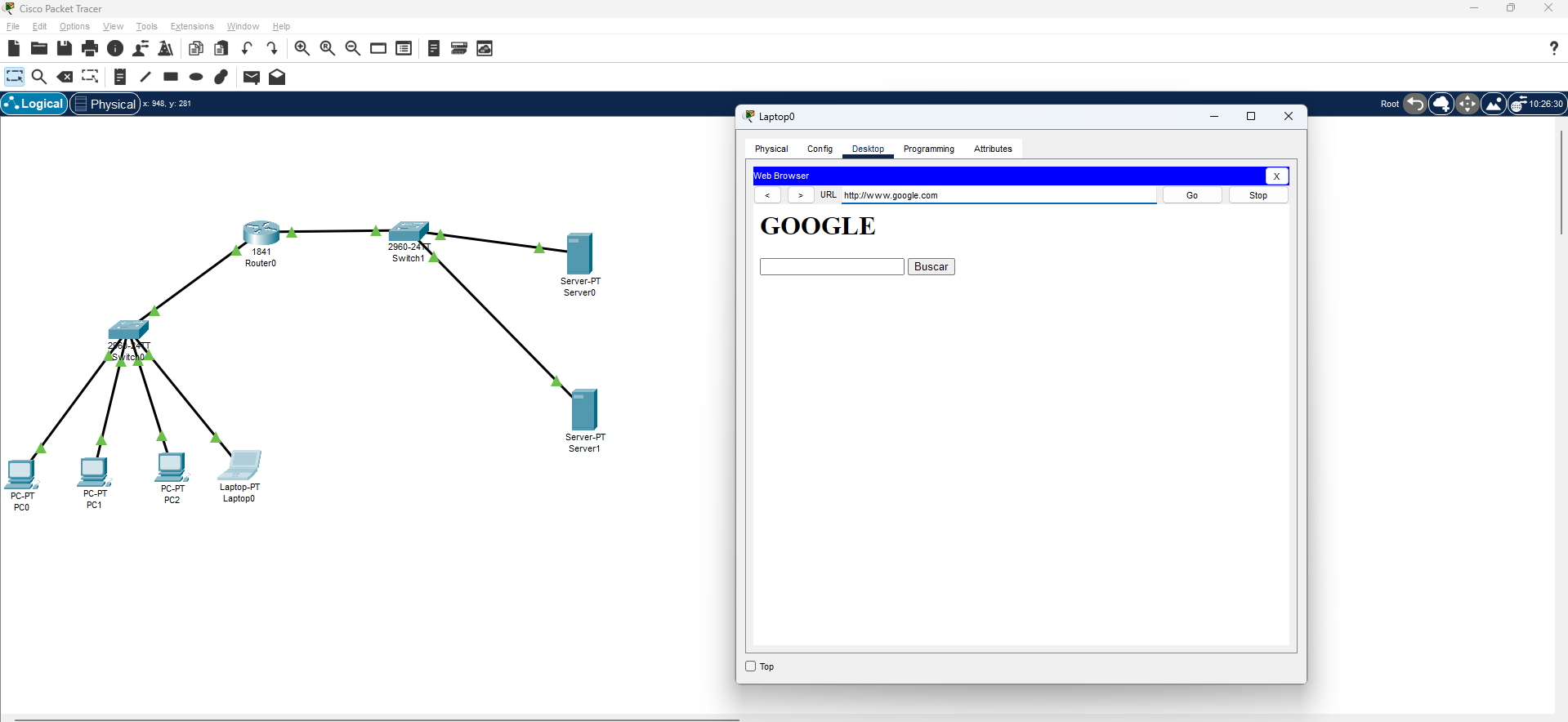Activate the Select tool
The image size is (1568, 722).
(15, 77)
